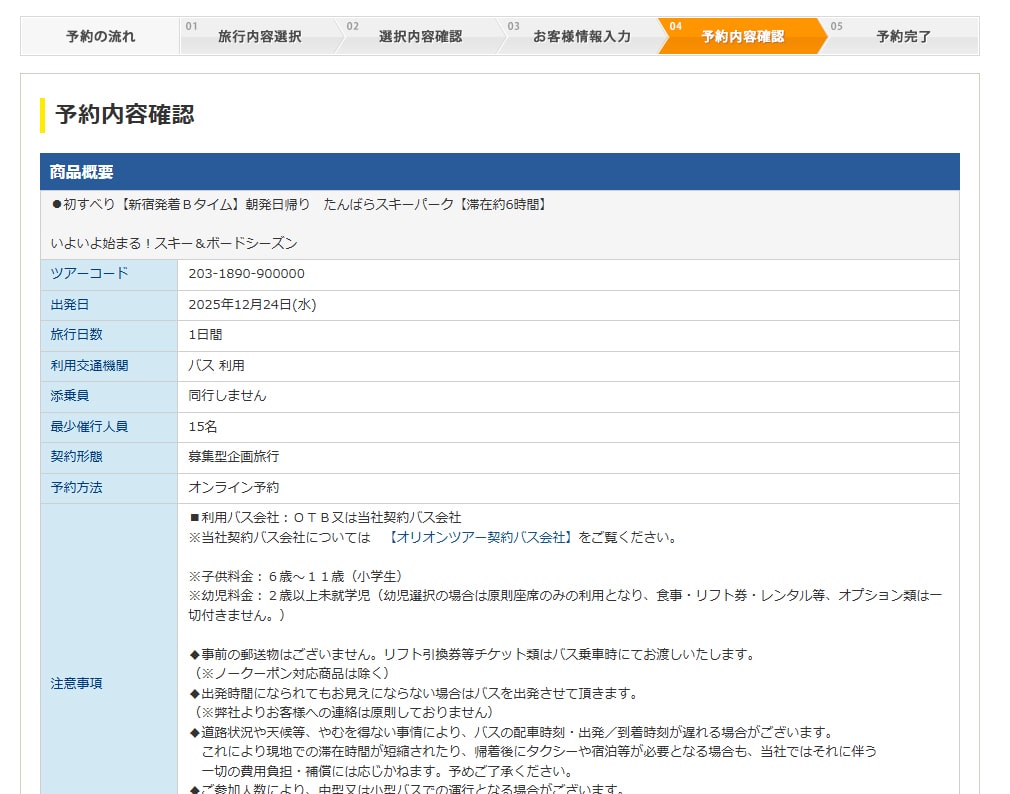Viewport: 1010px width, 794px height.
Task: Select step 02 選択内容確認
Action: (x=420, y=37)
